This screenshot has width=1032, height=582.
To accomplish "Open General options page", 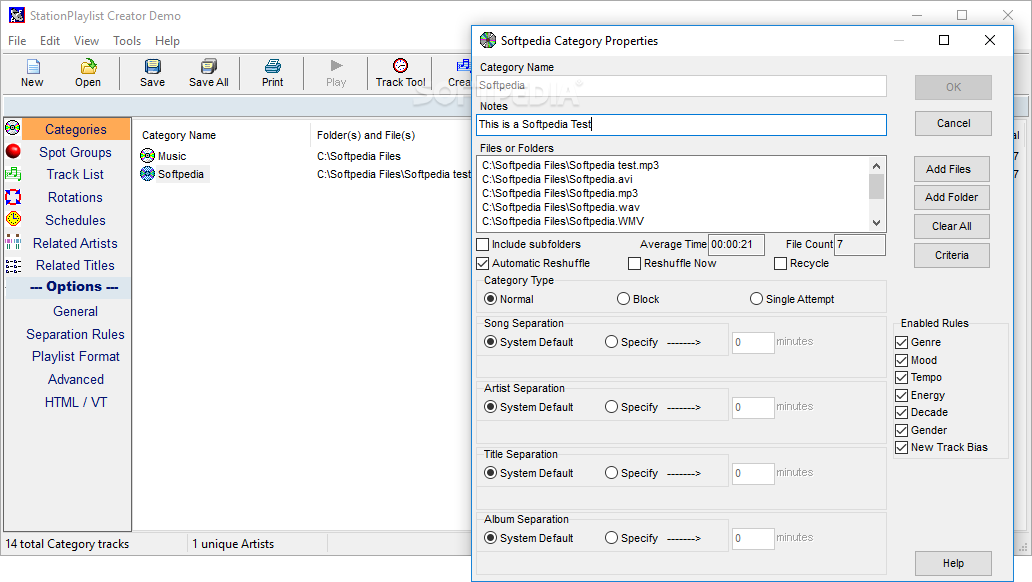I will 76,311.
